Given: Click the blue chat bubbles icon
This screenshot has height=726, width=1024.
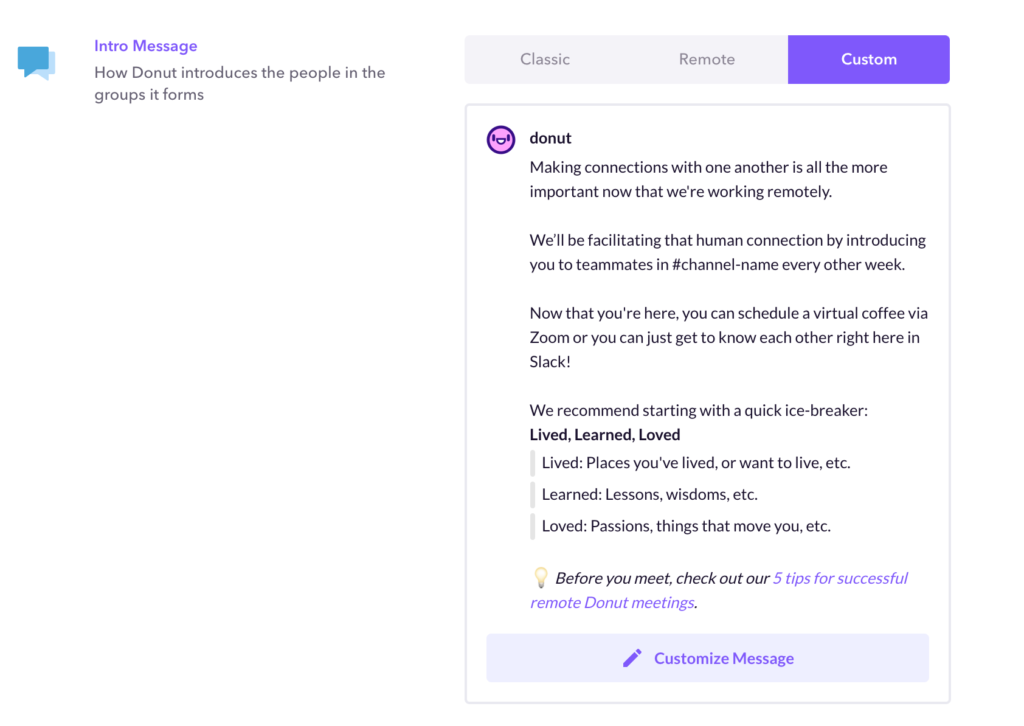Looking at the screenshot, I should click(37, 63).
